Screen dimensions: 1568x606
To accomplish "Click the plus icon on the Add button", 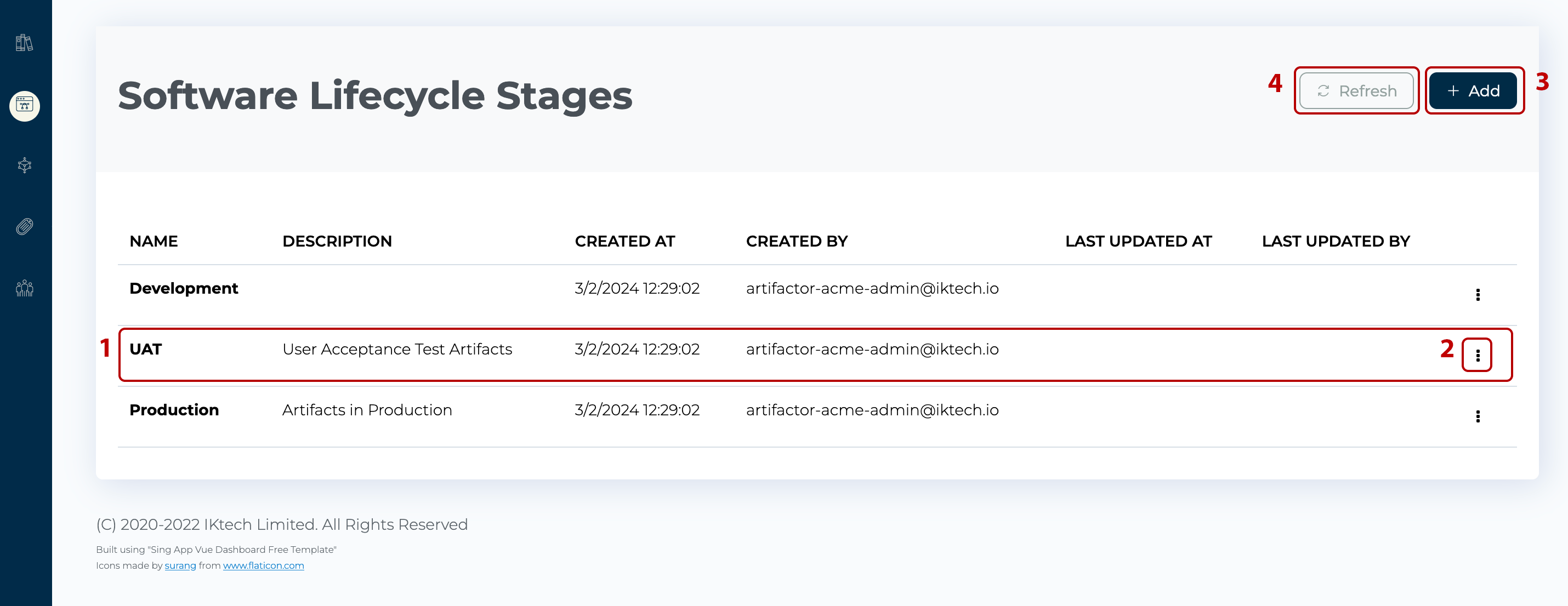I will point(1455,90).
